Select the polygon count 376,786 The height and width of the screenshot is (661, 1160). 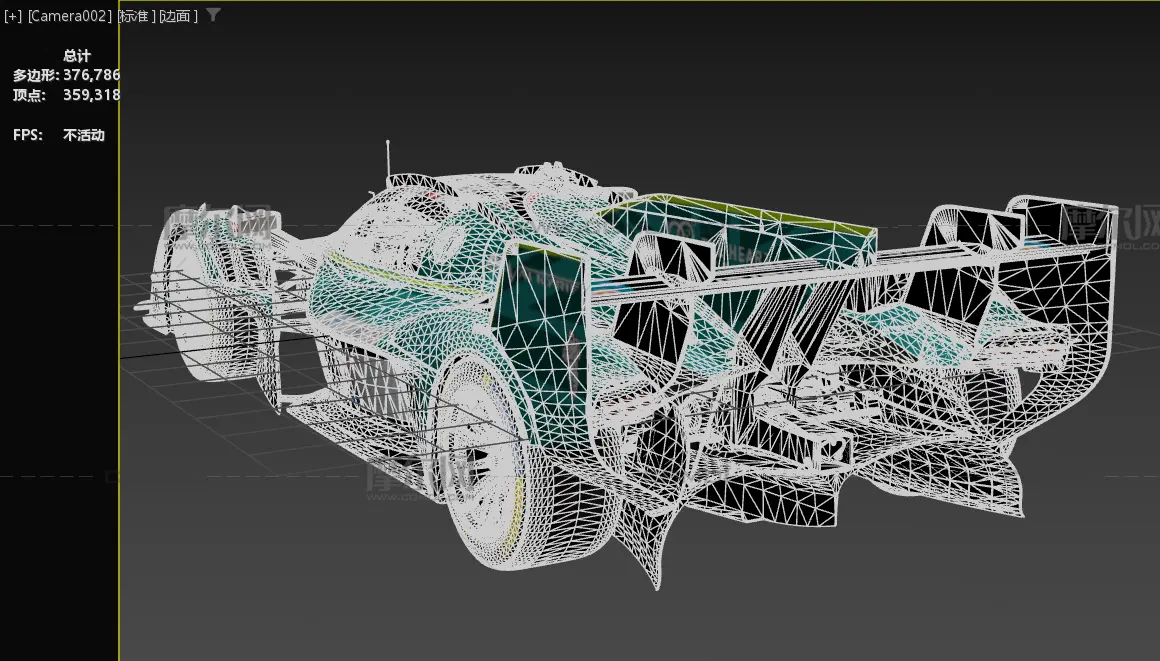(91, 75)
